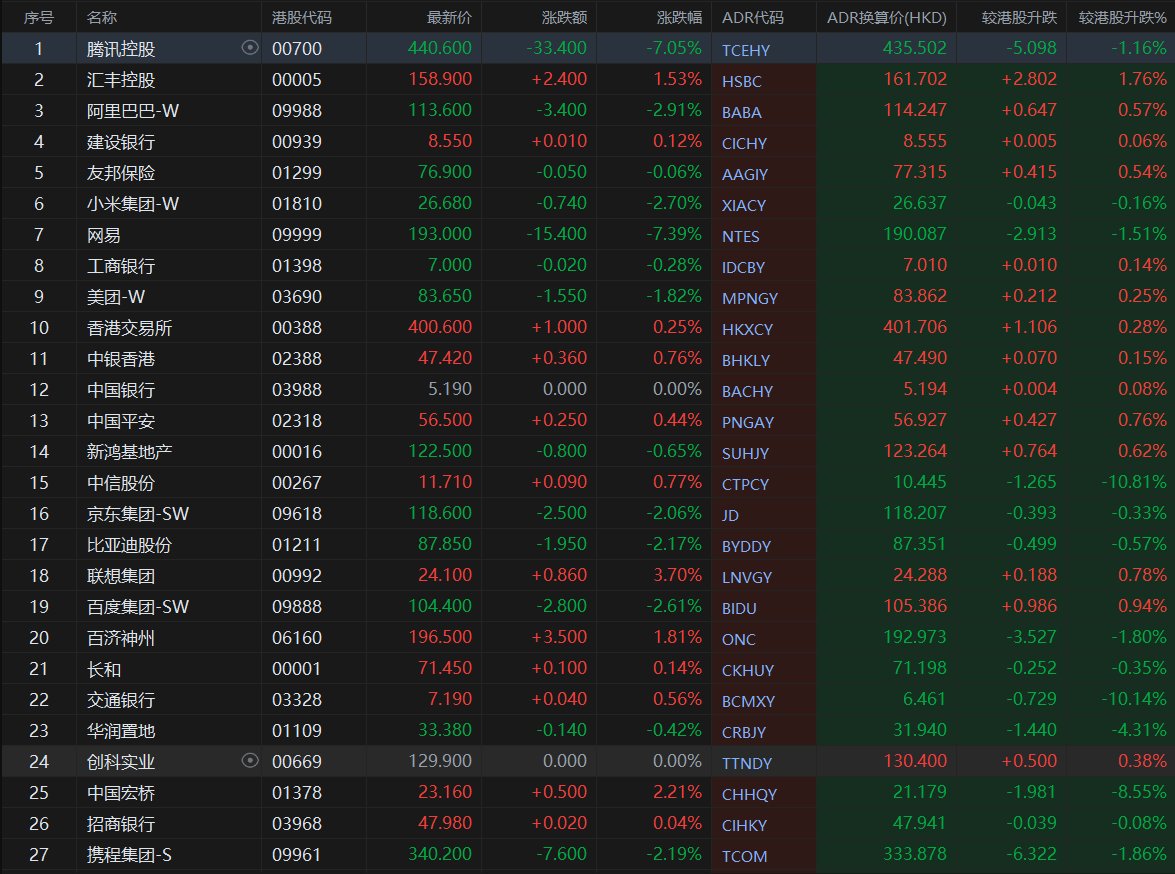Image resolution: width=1175 pixels, height=874 pixels.
Task: Sort by the 涨跌额 column header
Action: tap(564, 17)
